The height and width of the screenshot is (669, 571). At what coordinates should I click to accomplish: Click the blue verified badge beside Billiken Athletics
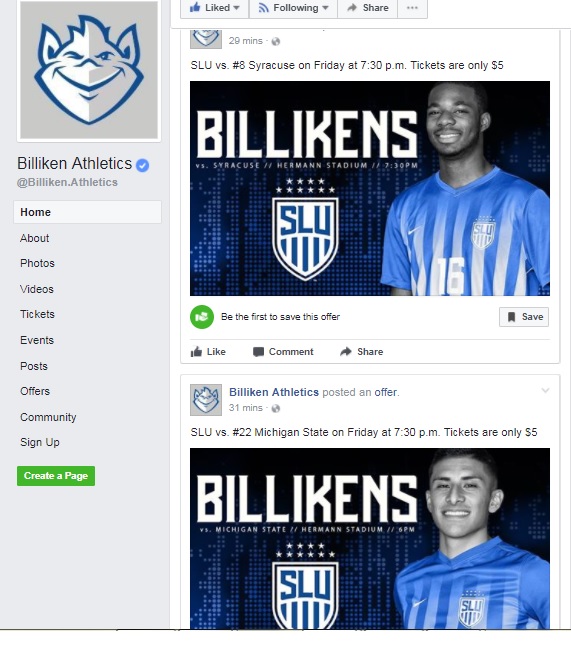click(143, 165)
